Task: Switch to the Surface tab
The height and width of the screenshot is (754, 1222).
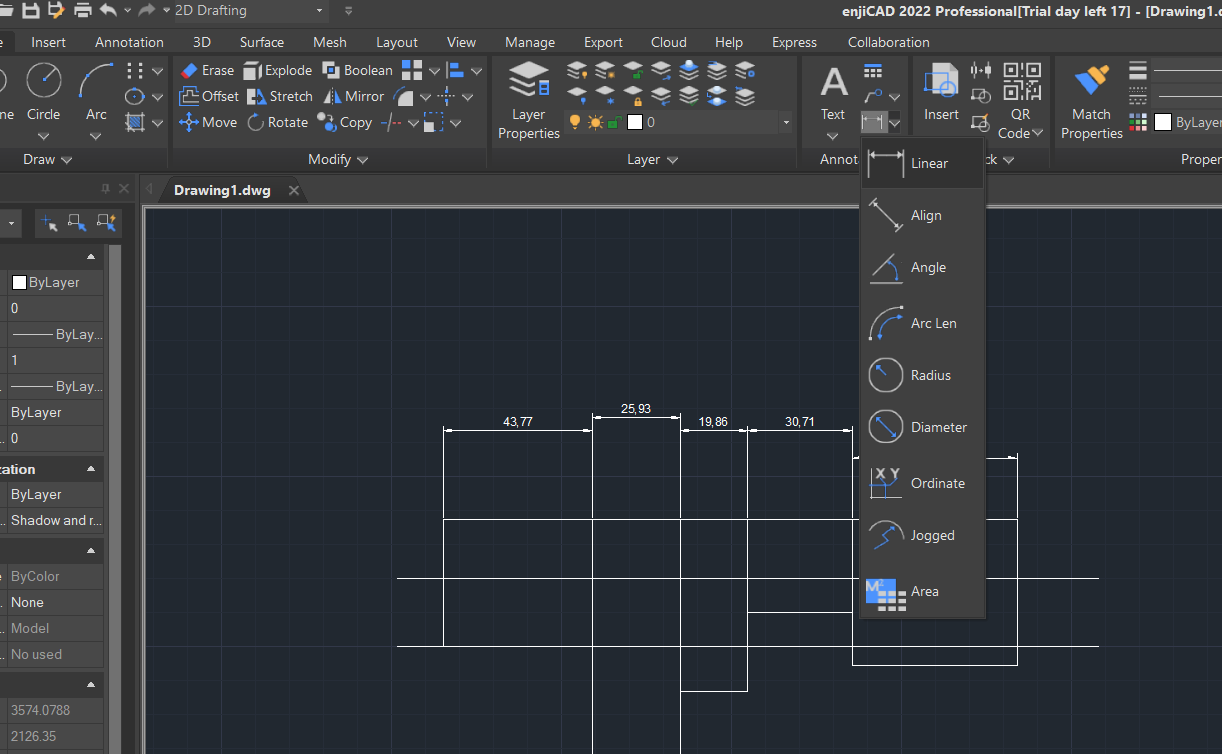Action: 261,42
